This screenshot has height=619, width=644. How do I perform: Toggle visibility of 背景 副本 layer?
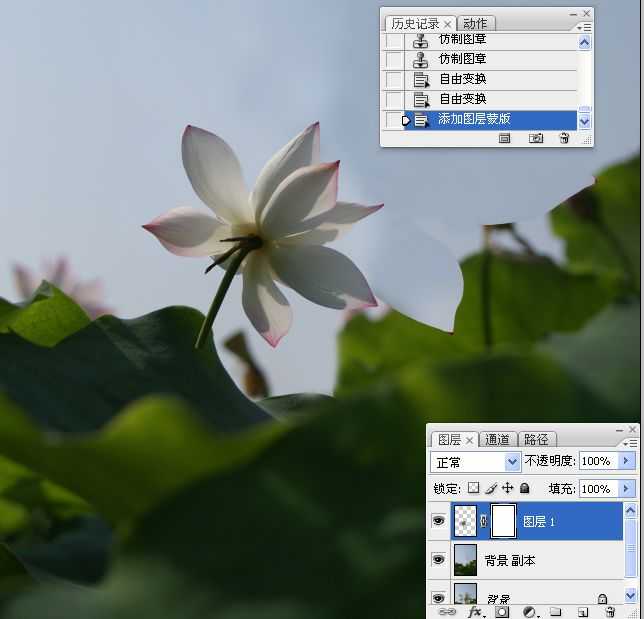(x=438, y=560)
